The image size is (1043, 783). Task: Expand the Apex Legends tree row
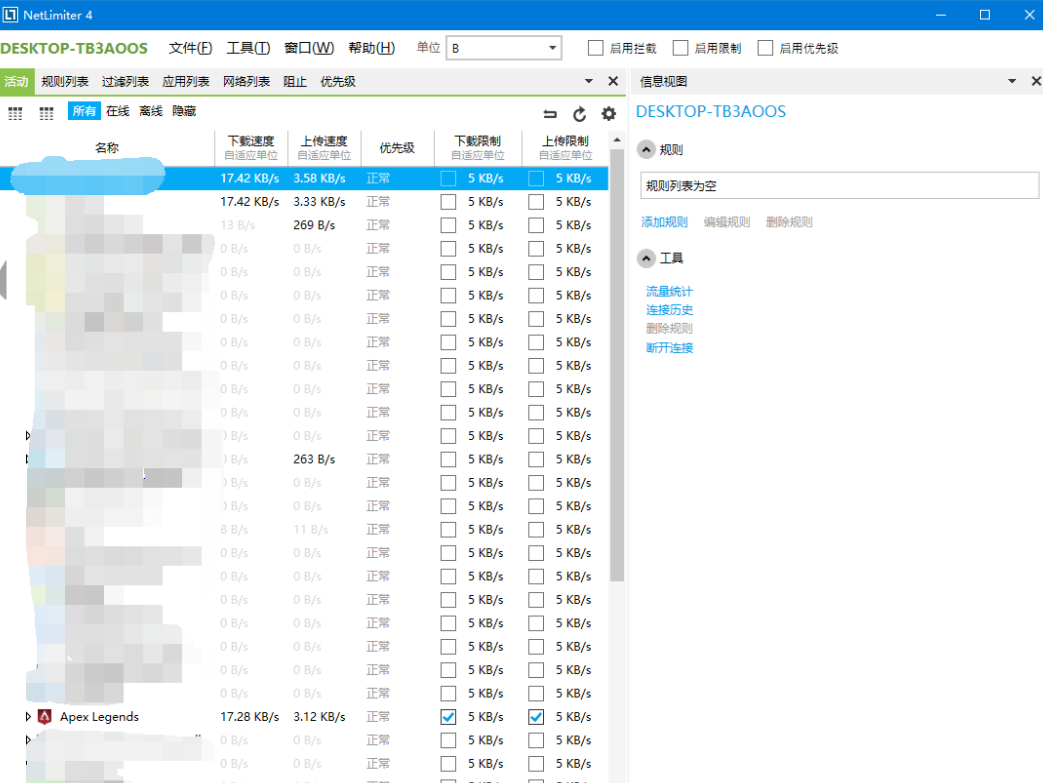[x=28, y=717]
